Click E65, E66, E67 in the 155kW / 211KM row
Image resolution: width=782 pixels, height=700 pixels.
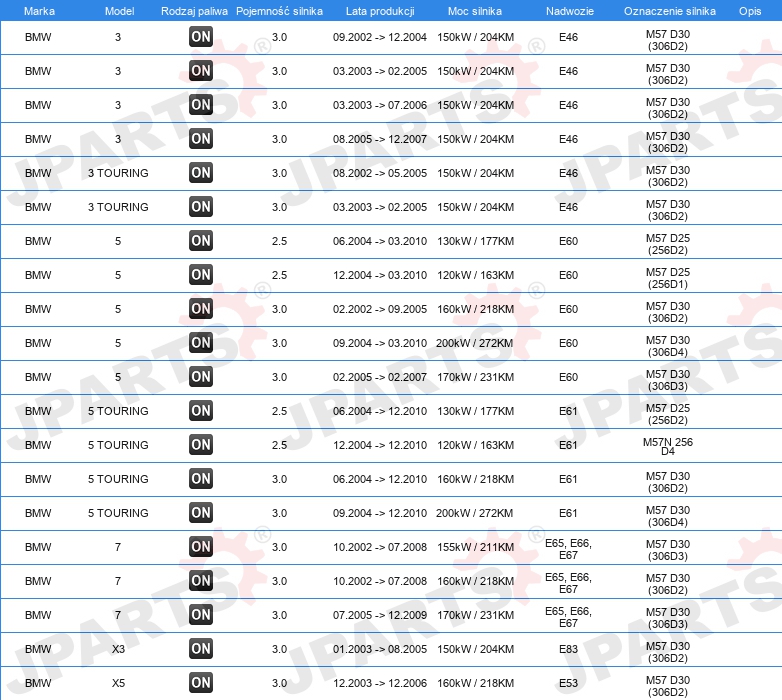569,549
